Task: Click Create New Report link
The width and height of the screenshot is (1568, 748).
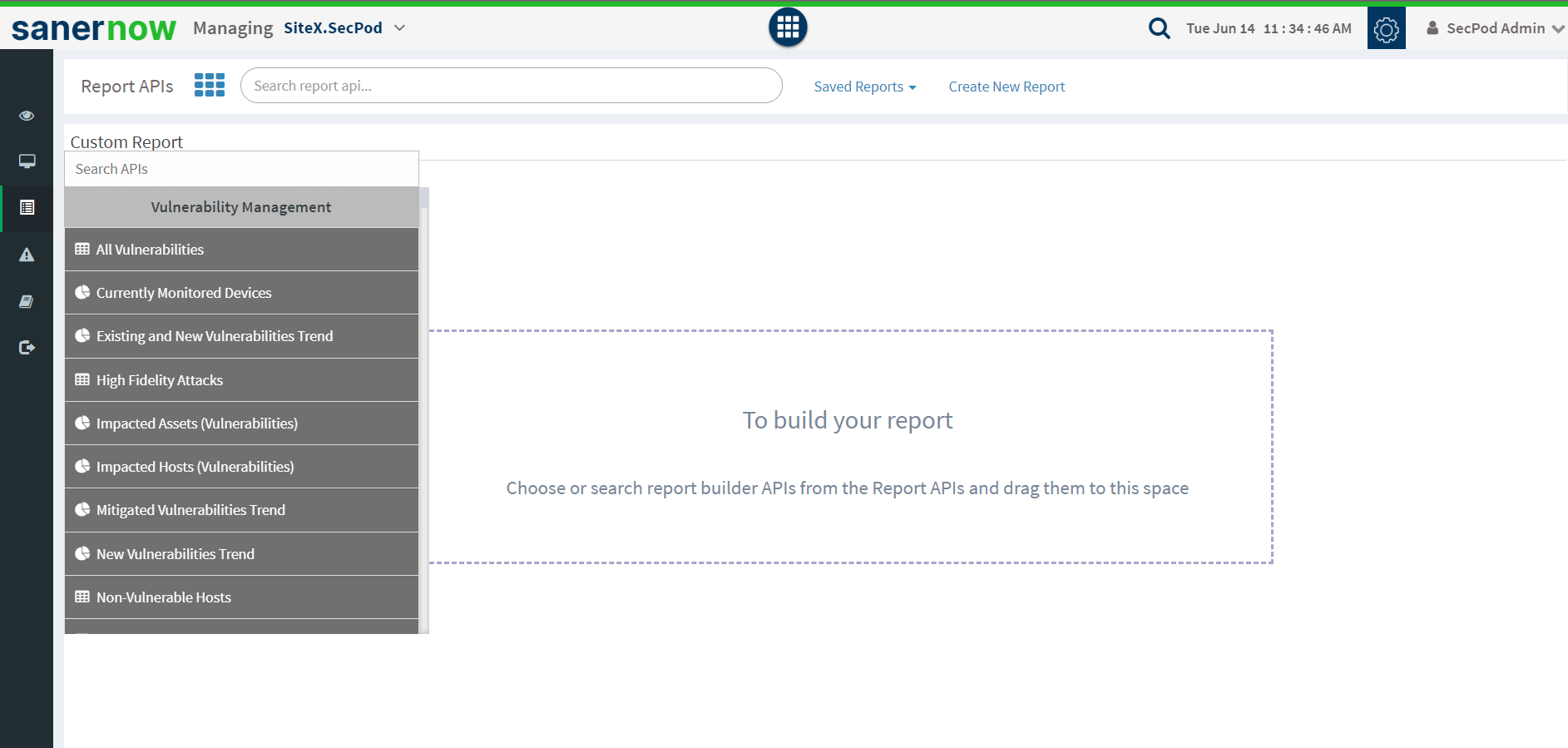Action: tap(1007, 87)
